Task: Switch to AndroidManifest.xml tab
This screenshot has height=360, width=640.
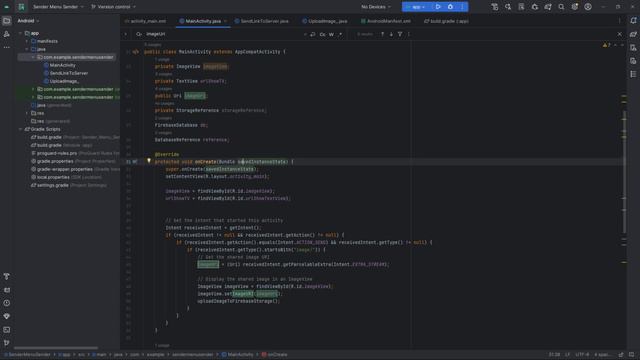Action: point(386,21)
